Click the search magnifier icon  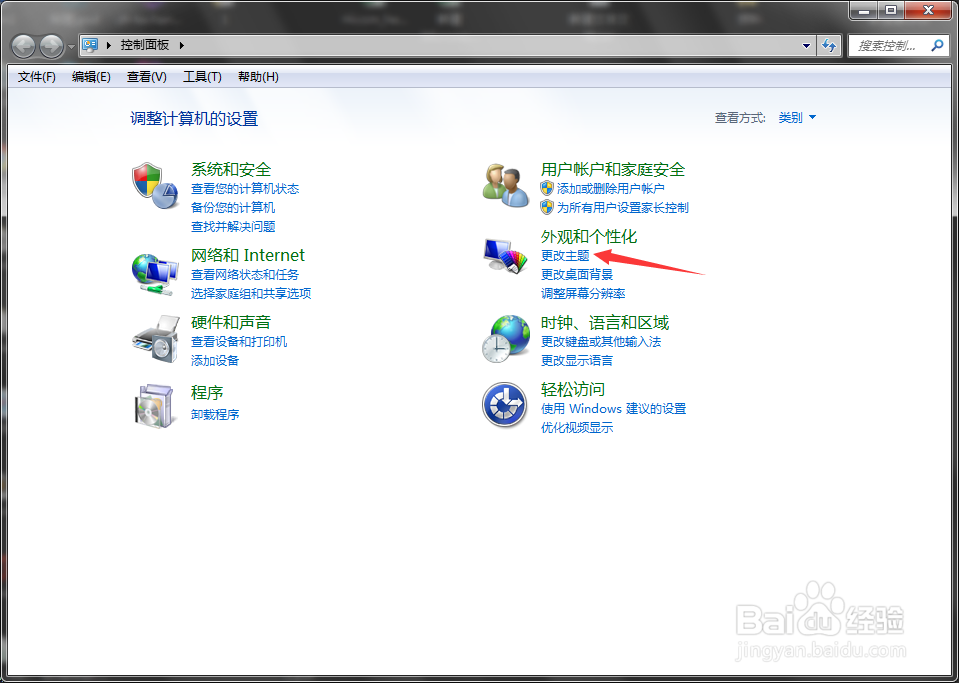coord(935,45)
